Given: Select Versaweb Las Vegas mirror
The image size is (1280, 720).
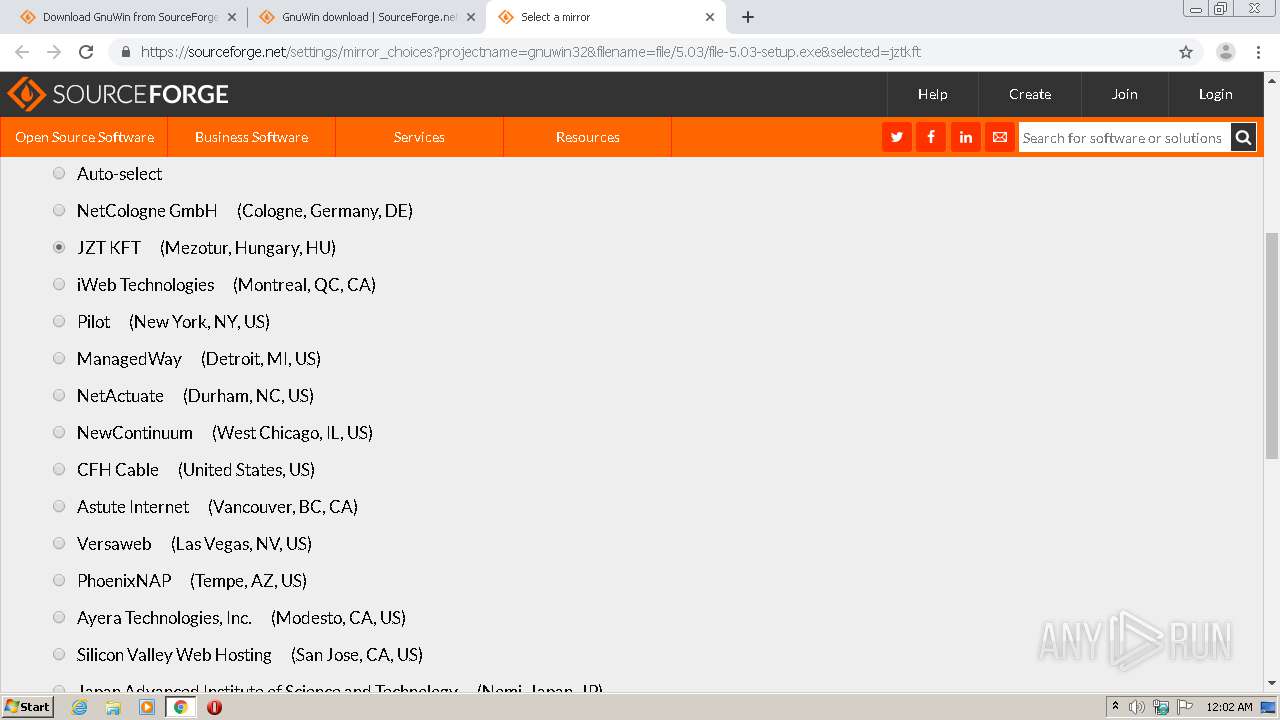Looking at the screenshot, I should click(59, 543).
